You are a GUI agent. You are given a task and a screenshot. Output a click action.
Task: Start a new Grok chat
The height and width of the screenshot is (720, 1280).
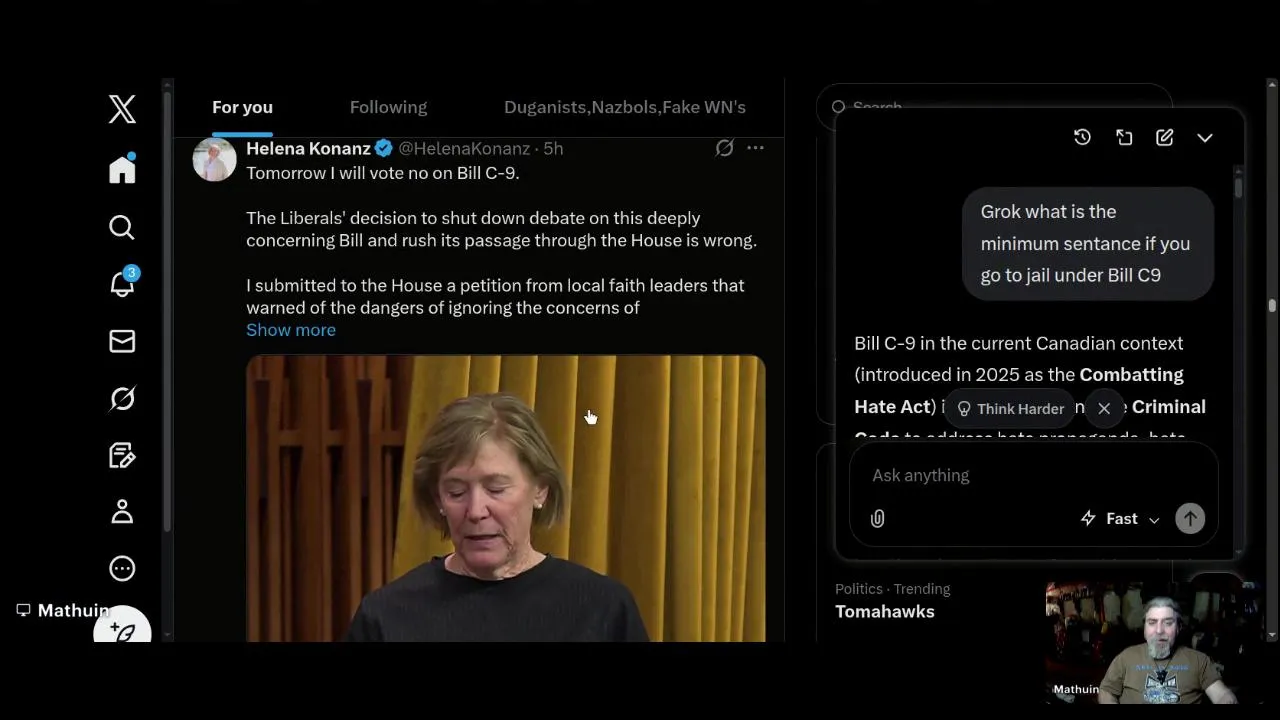pos(1165,138)
